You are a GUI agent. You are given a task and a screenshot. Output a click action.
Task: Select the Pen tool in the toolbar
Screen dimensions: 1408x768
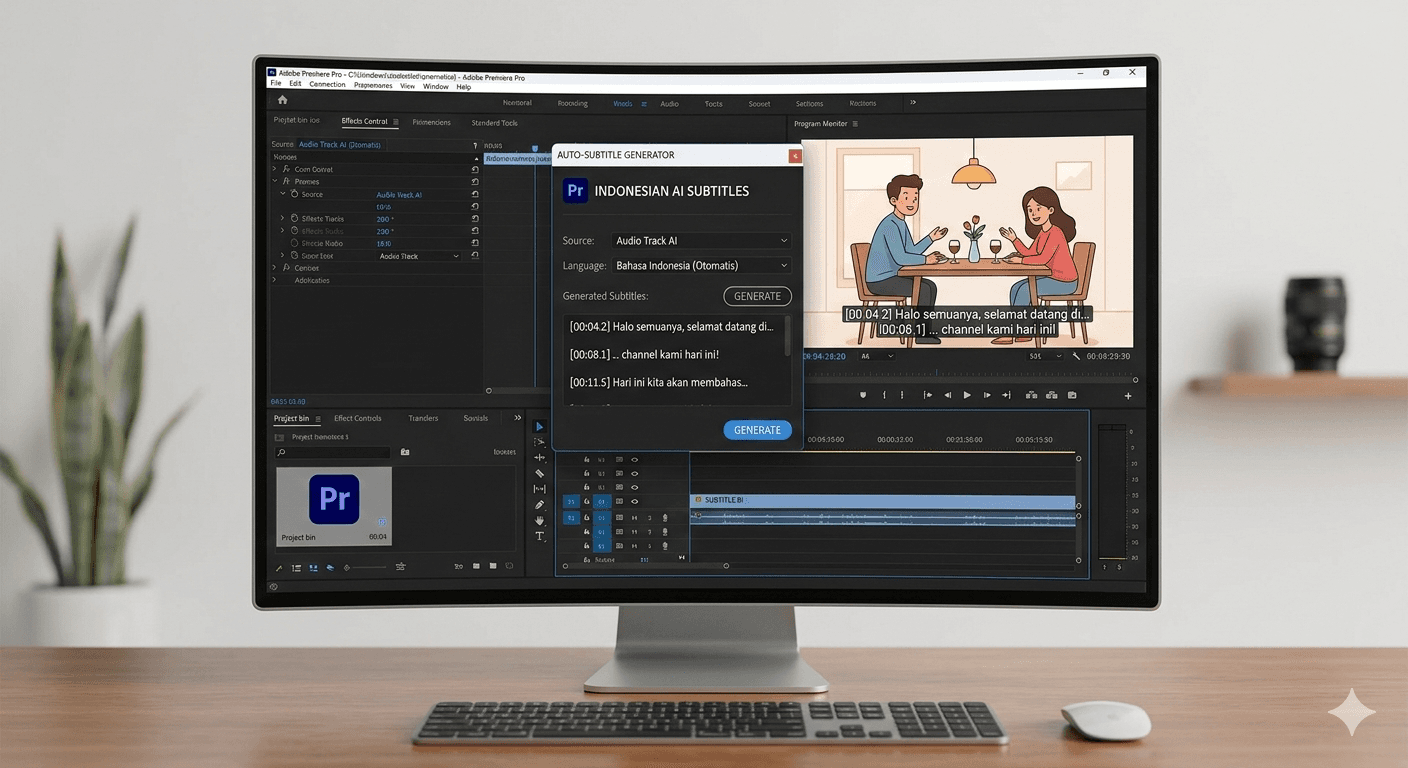click(540, 505)
